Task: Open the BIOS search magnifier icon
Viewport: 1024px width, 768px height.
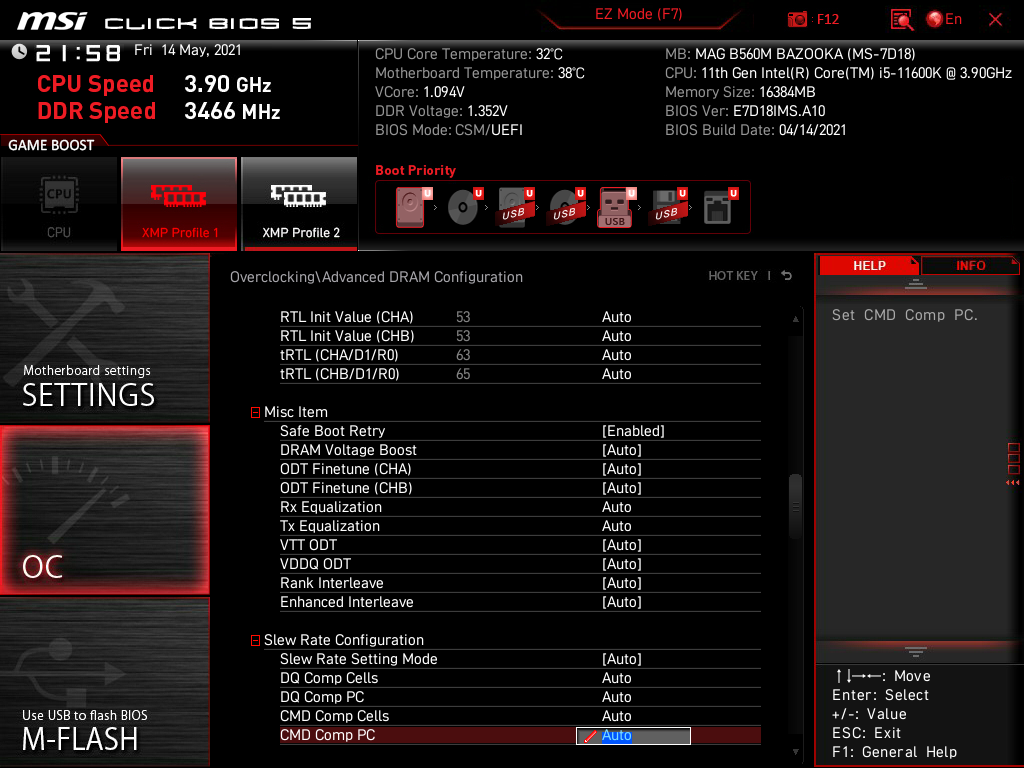Action: pos(901,20)
